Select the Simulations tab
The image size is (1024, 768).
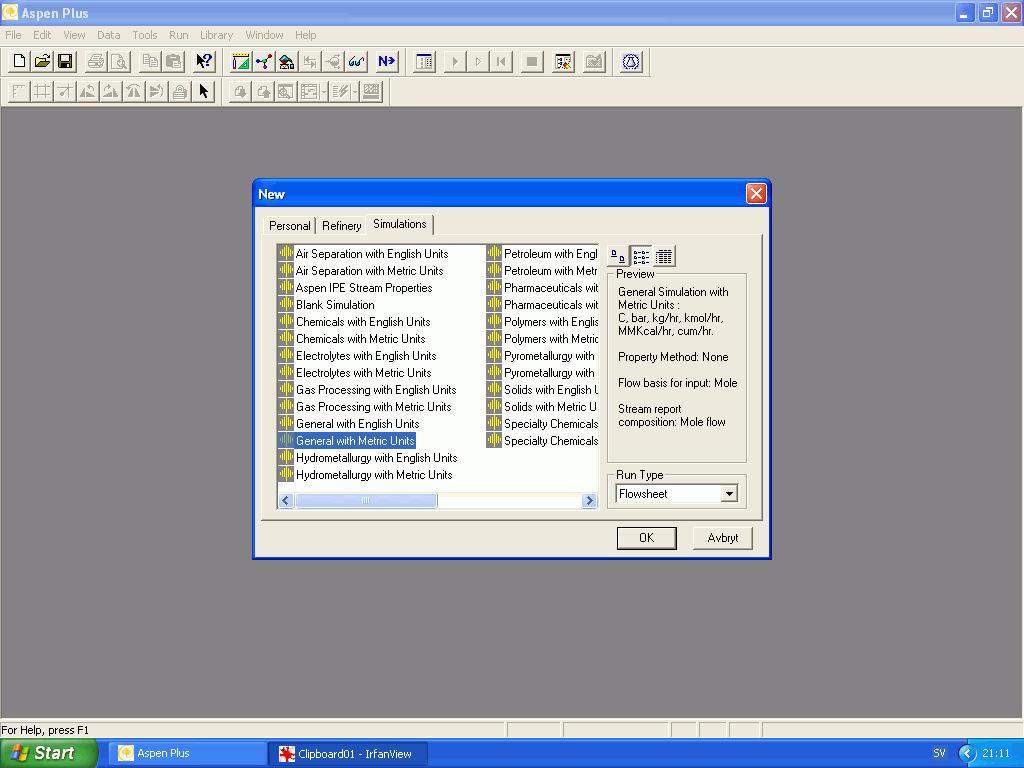400,224
